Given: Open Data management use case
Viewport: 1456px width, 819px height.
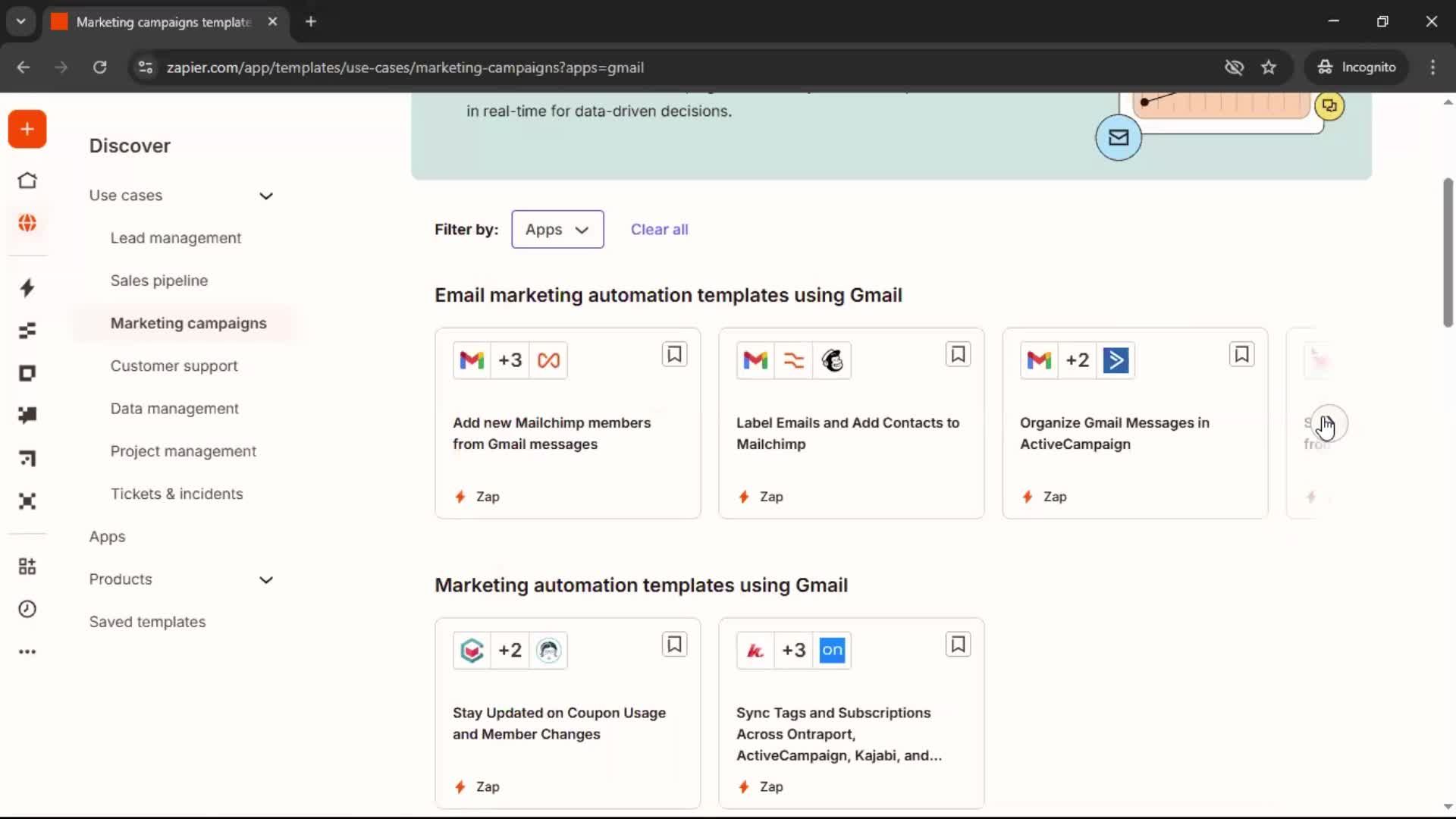Looking at the screenshot, I should [x=174, y=408].
